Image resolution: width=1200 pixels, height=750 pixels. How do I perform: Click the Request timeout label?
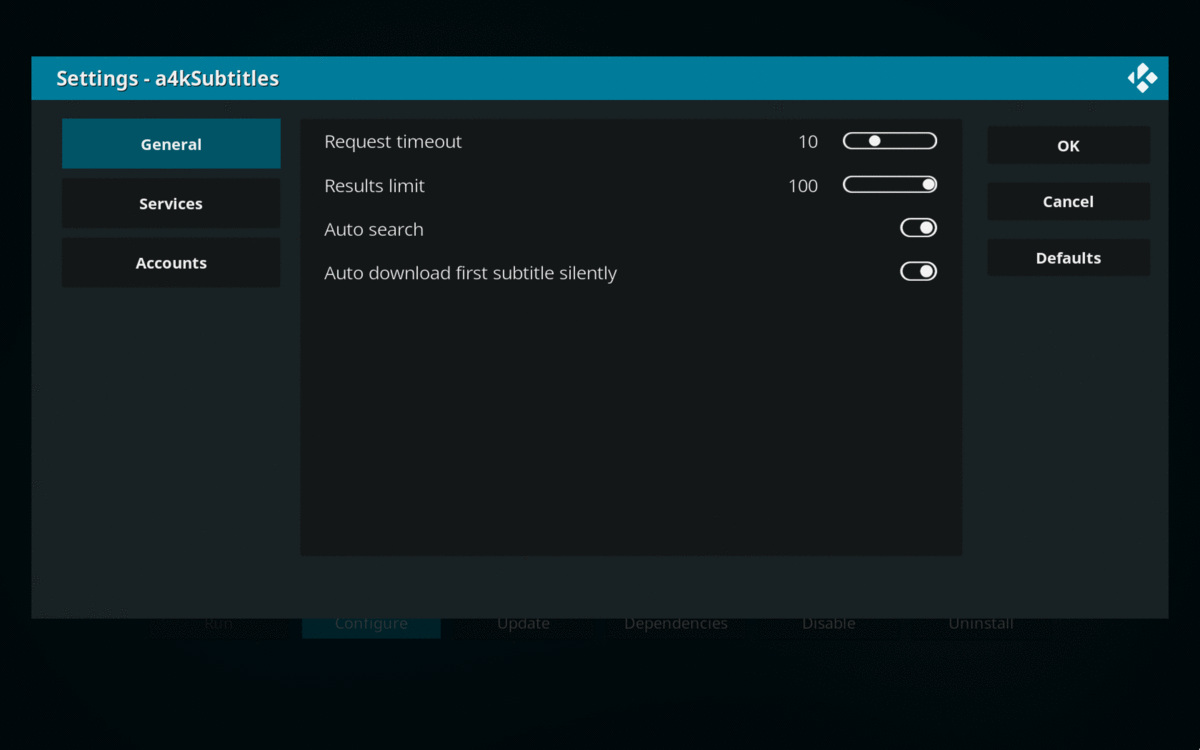pos(393,142)
